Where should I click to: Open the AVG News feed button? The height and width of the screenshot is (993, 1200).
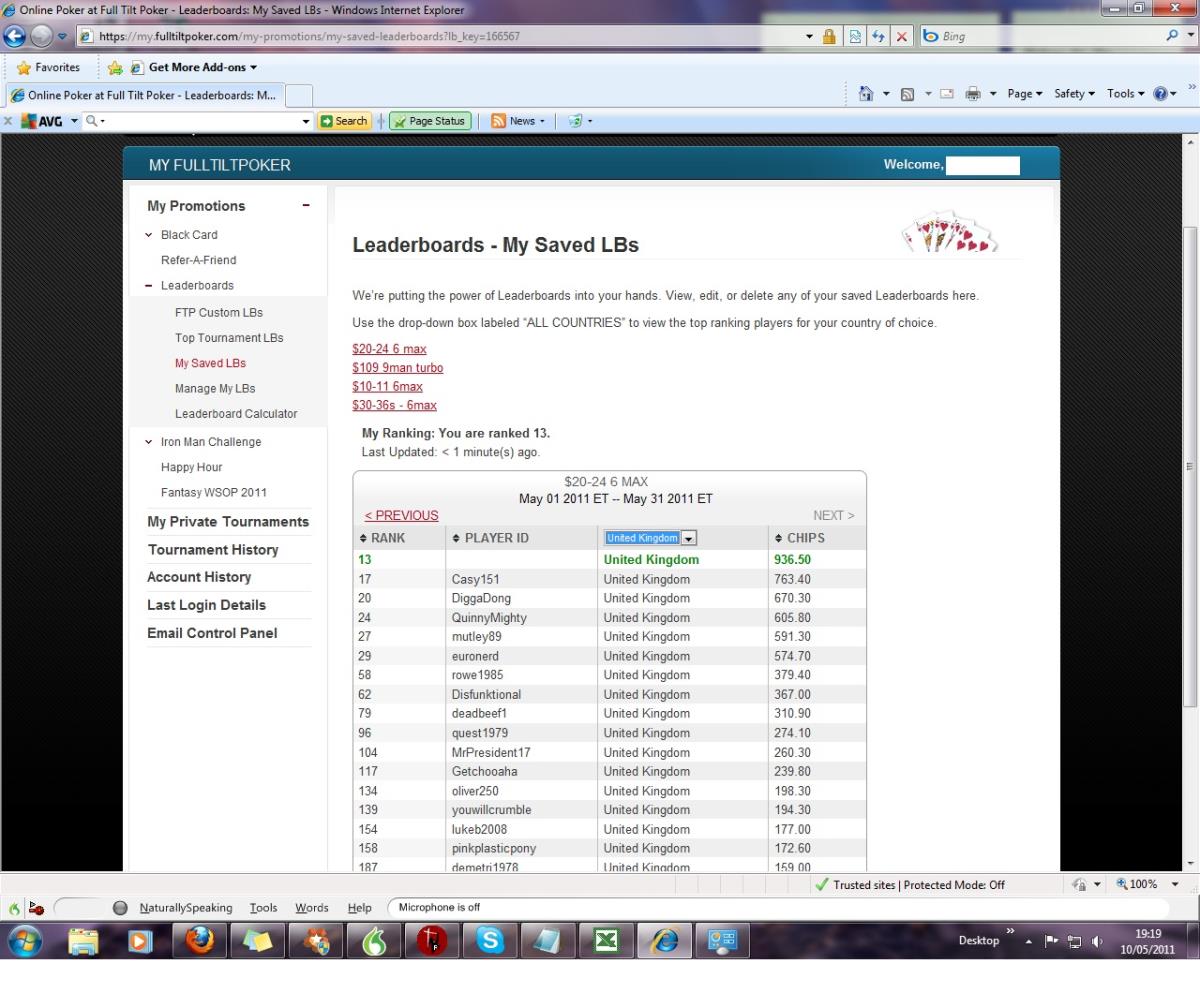click(517, 121)
